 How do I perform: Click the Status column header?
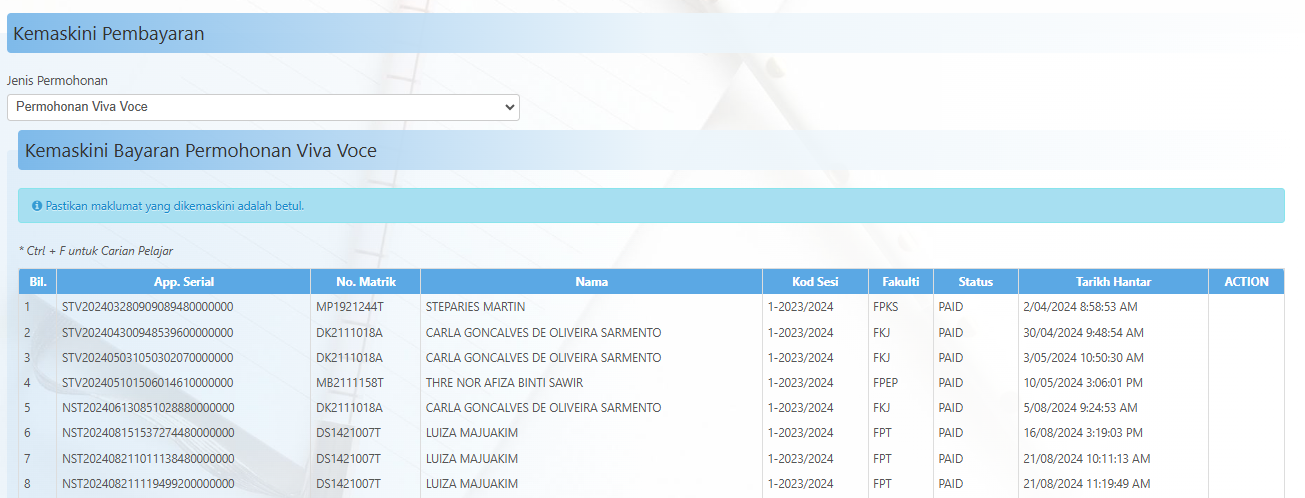(x=975, y=282)
